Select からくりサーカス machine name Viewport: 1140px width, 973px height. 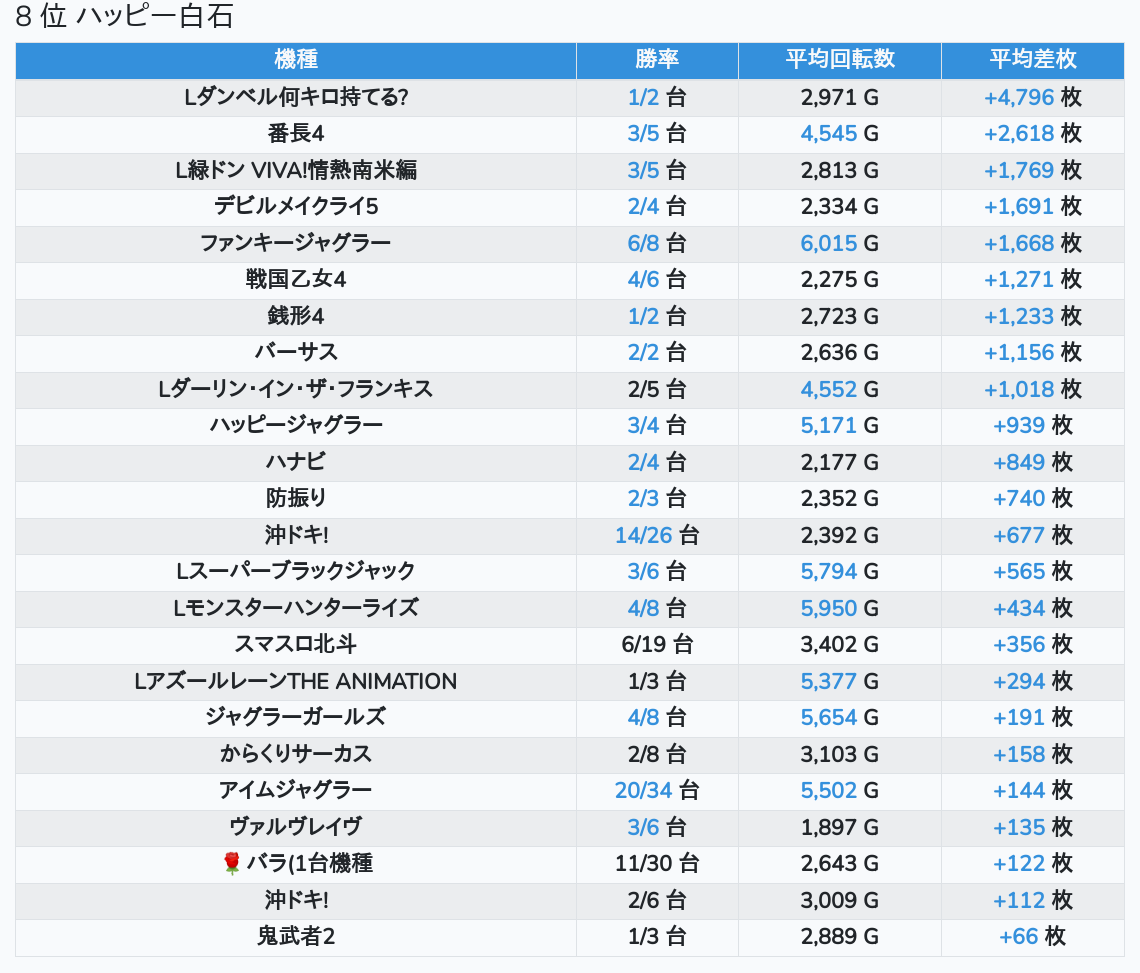(296, 754)
